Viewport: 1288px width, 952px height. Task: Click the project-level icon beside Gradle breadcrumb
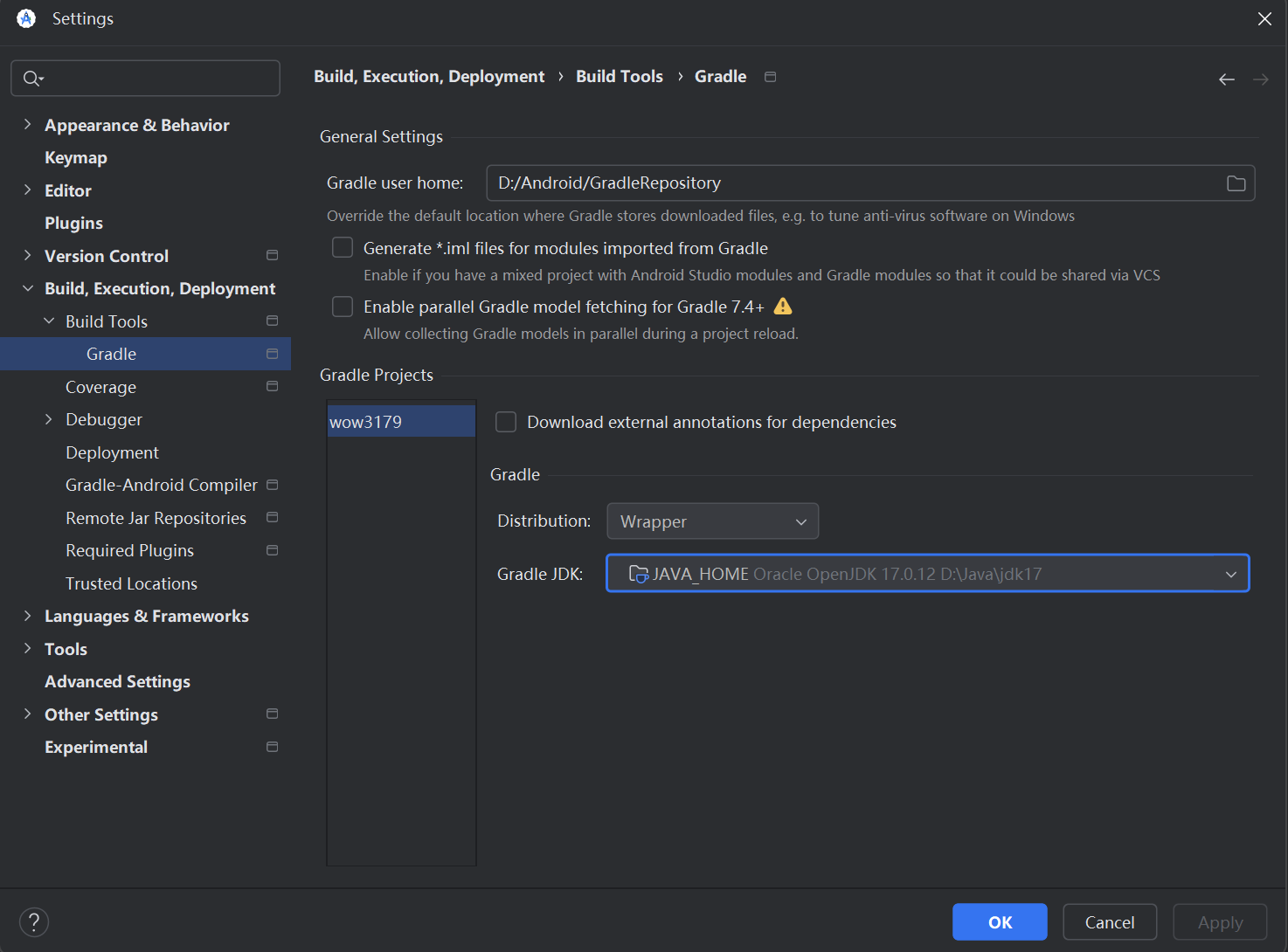coord(770,77)
